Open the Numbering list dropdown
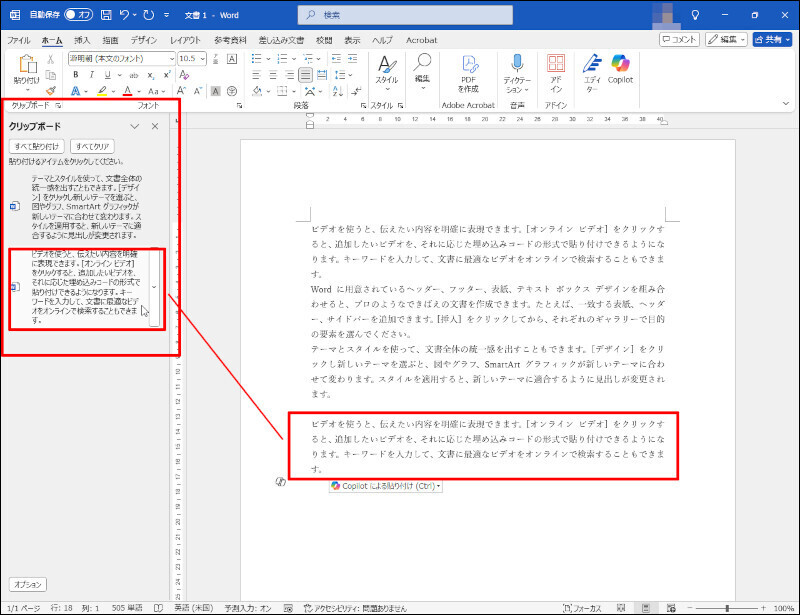The image size is (800, 615). coord(294,59)
